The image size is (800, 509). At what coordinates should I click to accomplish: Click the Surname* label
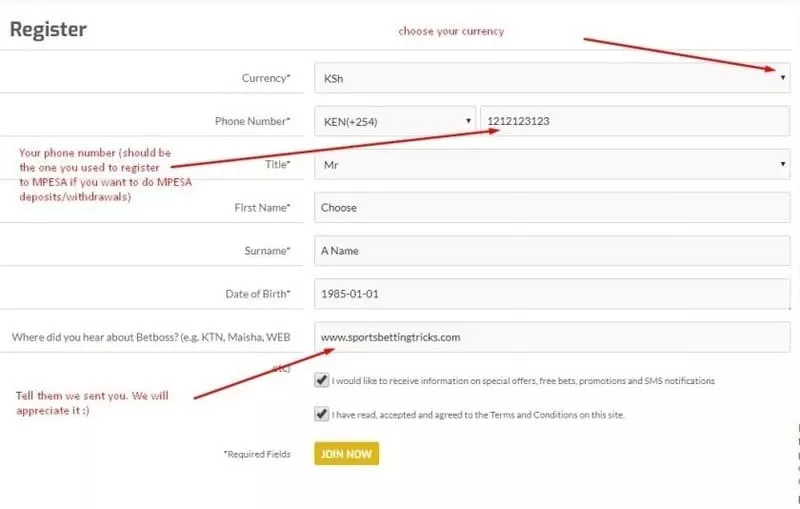pyautogui.click(x=267, y=250)
